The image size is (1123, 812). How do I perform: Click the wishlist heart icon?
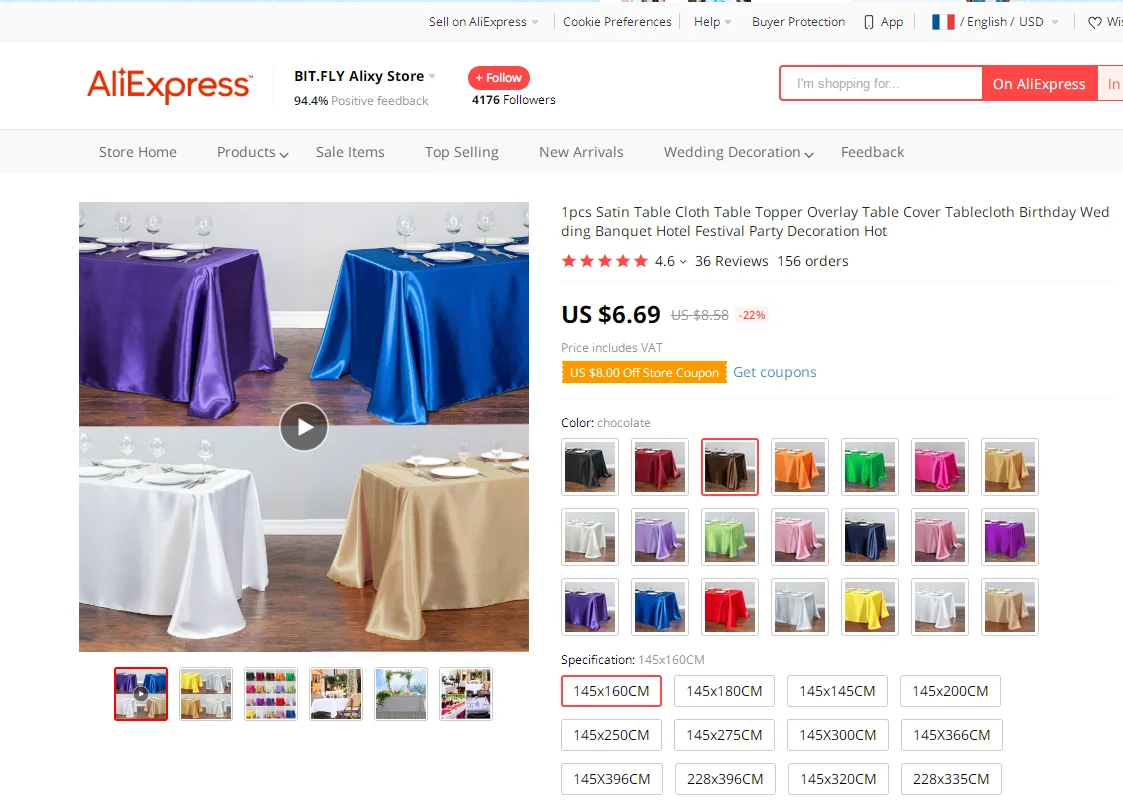(1094, 22)
